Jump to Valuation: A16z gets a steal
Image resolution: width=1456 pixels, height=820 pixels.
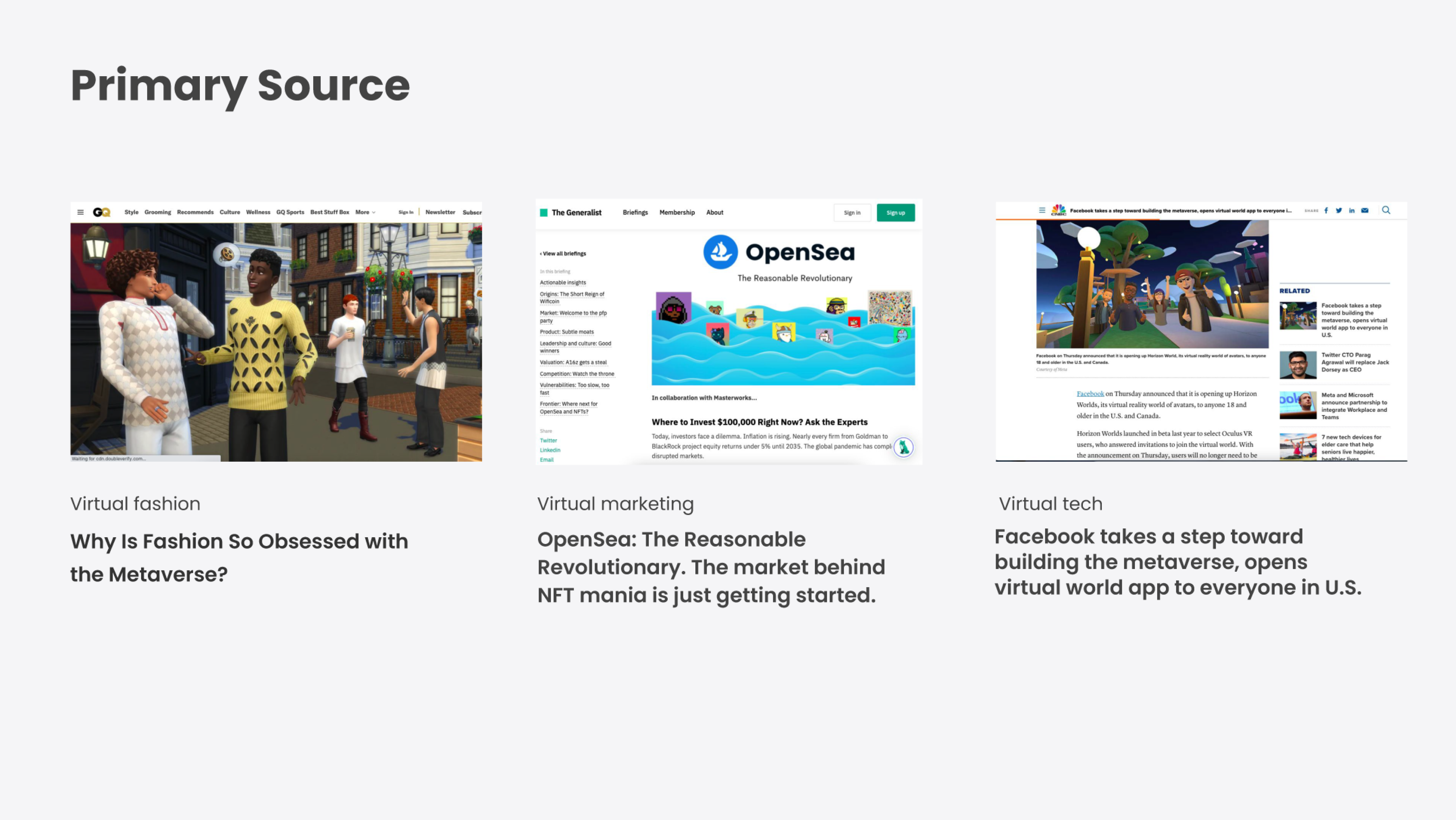tap(573, 363)
